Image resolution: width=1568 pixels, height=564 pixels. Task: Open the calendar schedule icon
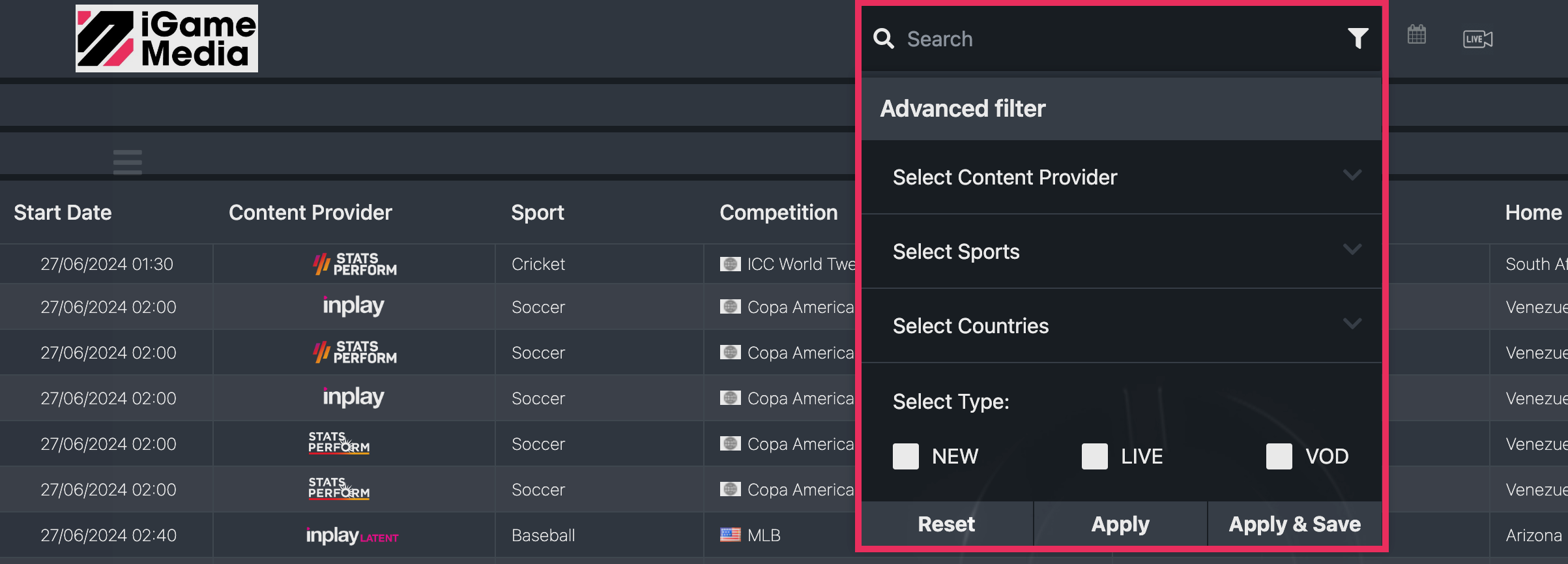tap(1416, 35)
